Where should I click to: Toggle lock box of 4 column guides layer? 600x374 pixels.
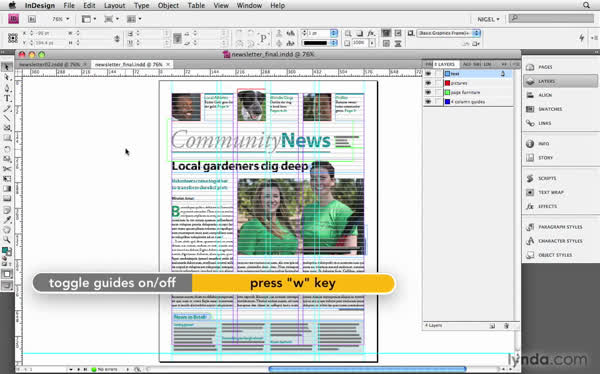pos(438,102)
